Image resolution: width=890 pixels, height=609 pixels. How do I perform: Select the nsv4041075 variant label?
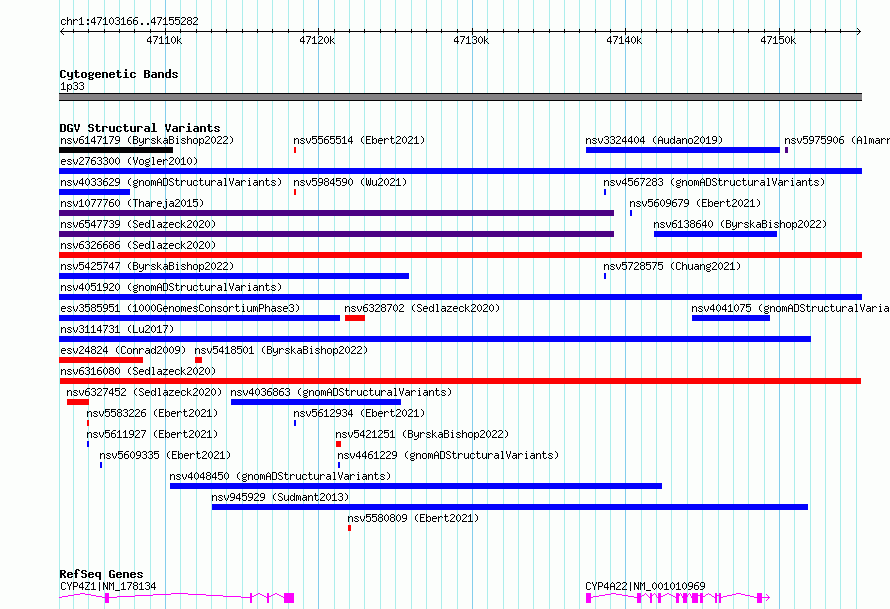point(790,308)
